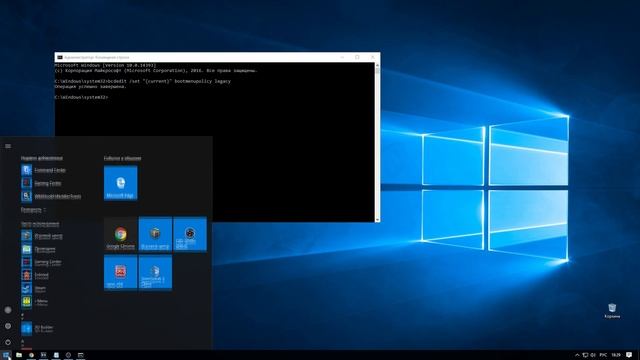The width and height of the screenshot is (640, 360).
Task: Expand the recently added list link
Action: (33, 210)
